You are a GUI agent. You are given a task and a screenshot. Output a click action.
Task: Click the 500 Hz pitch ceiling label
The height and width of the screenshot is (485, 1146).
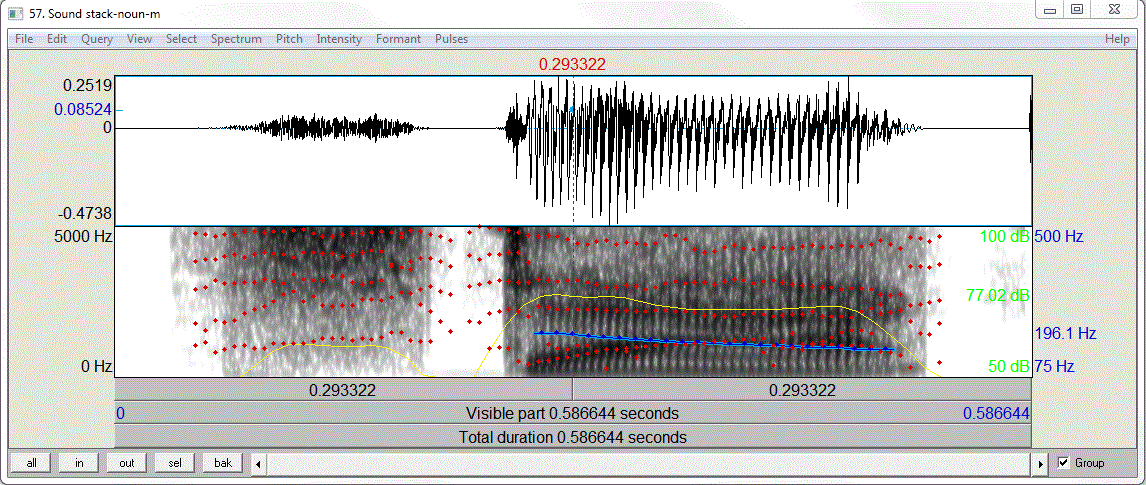1060,236
